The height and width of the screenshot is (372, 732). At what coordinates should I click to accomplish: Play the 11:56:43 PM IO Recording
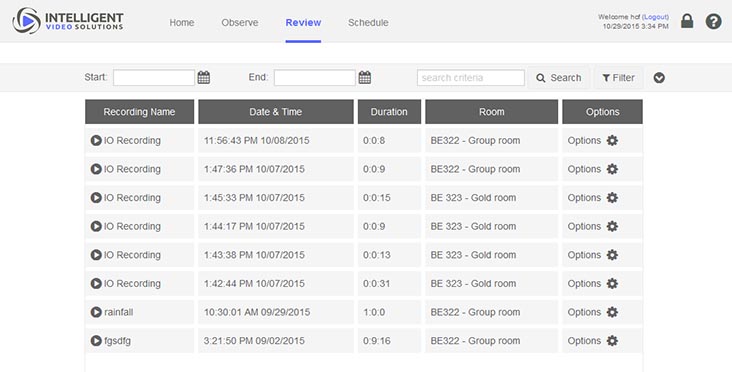pos(96,140)
